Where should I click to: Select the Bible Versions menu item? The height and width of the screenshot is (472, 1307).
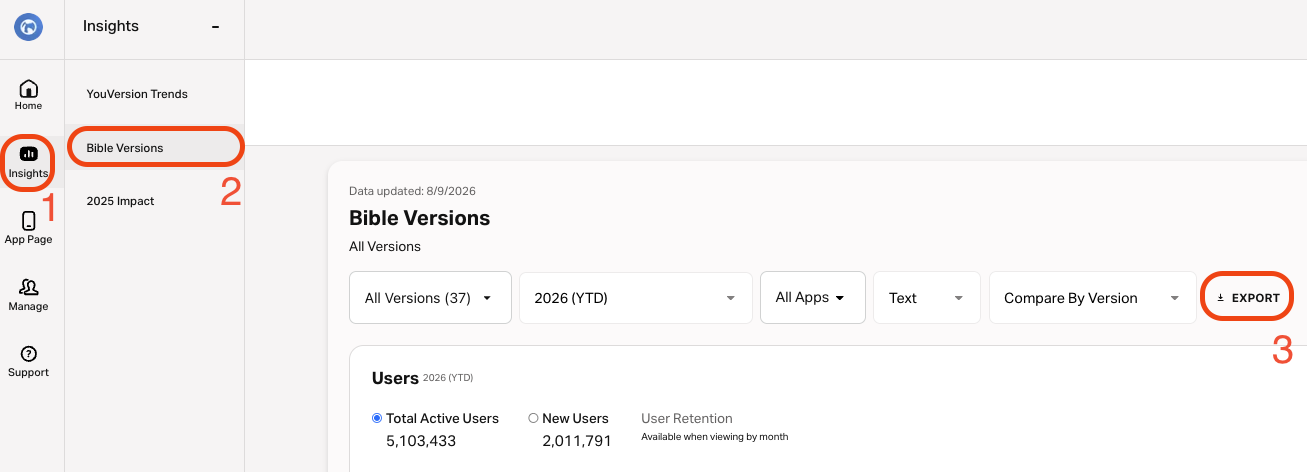pyautogui.click(x=154, y=148)
